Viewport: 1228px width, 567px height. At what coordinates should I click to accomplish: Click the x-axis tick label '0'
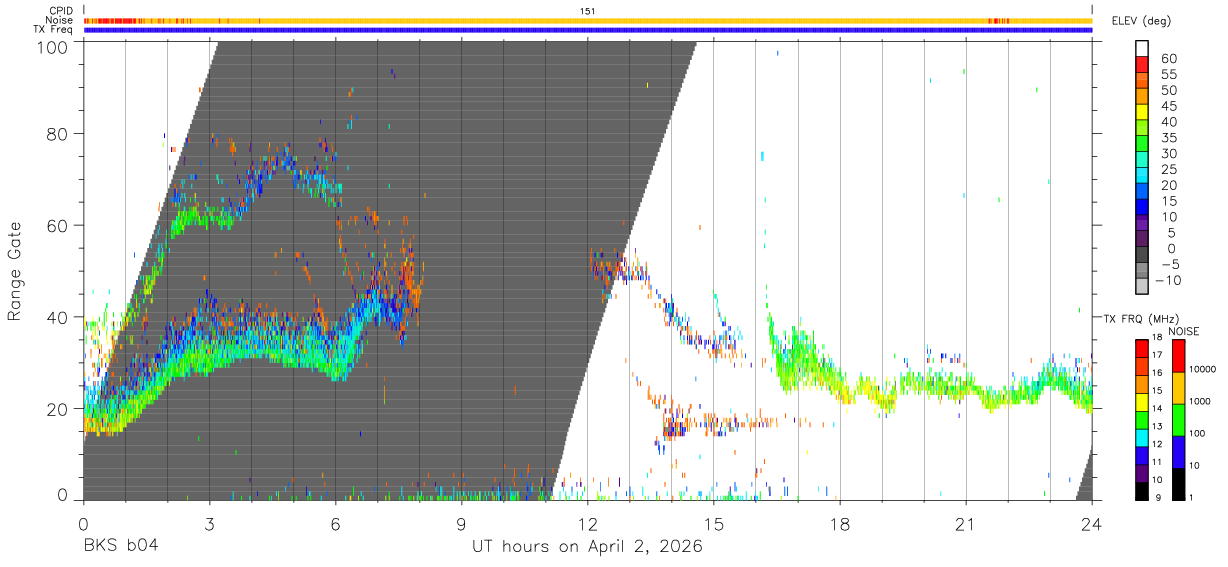point(83,524)
